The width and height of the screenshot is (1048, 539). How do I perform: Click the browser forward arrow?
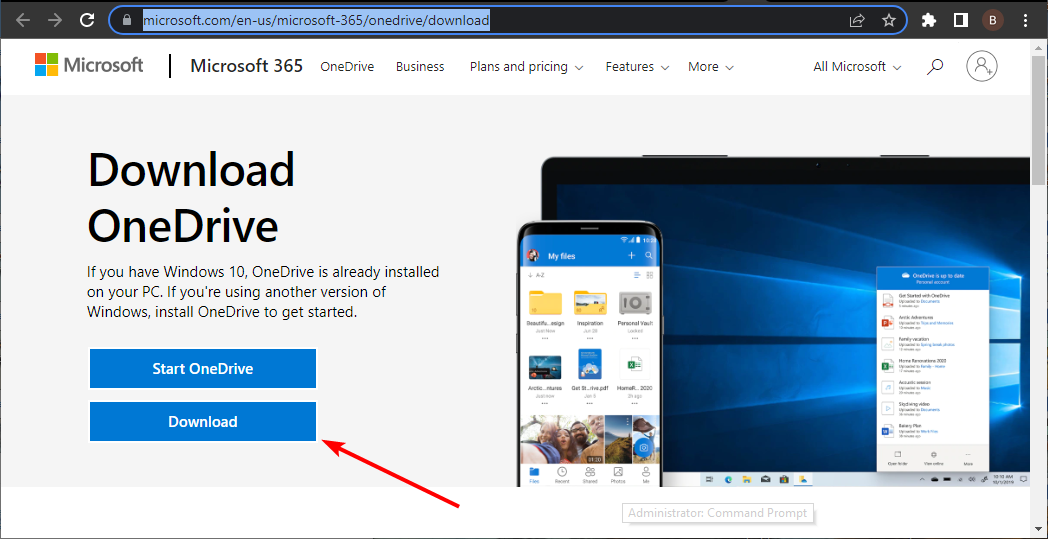[x=55, y=21]
